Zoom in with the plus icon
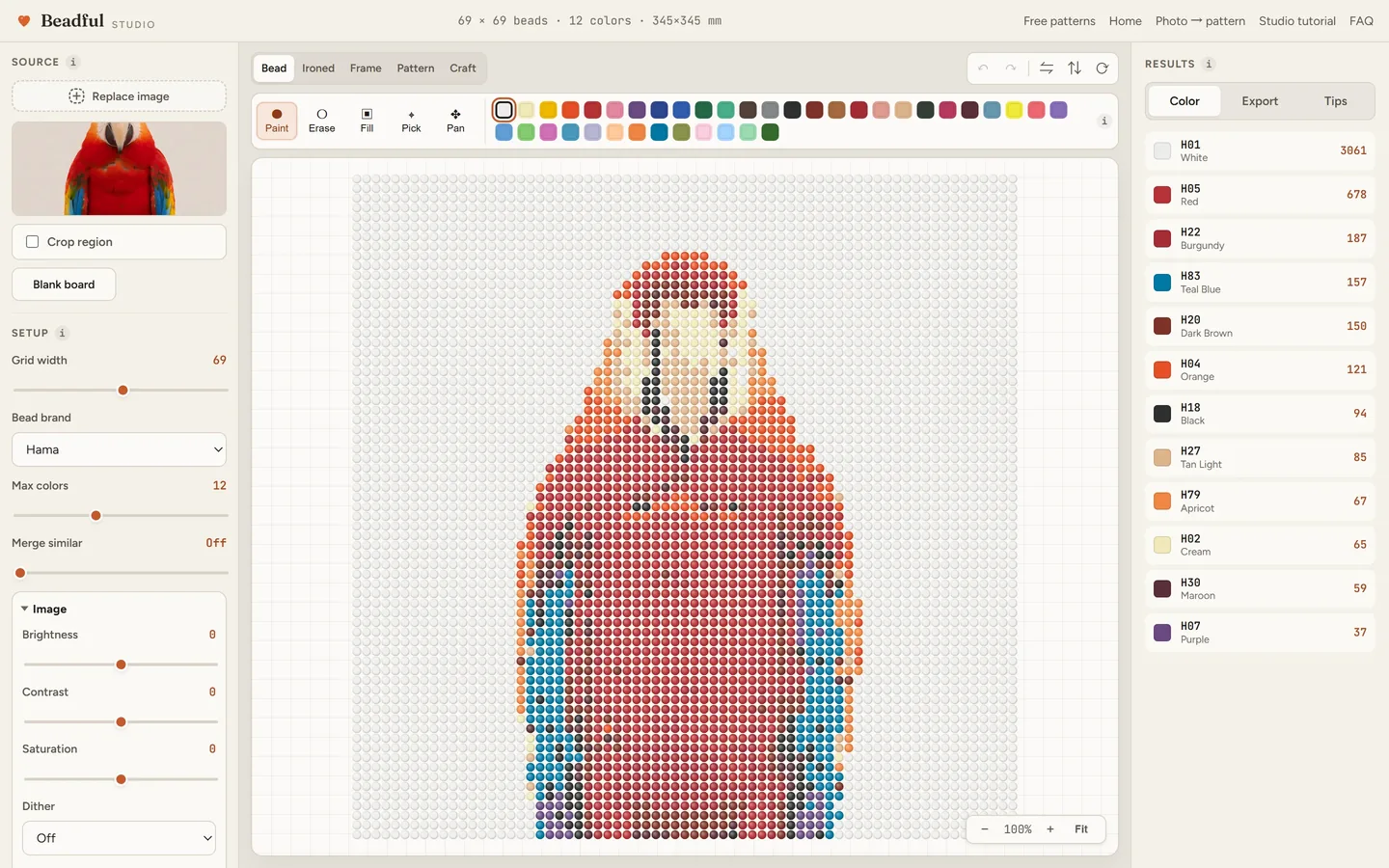 coord(1050,829)
